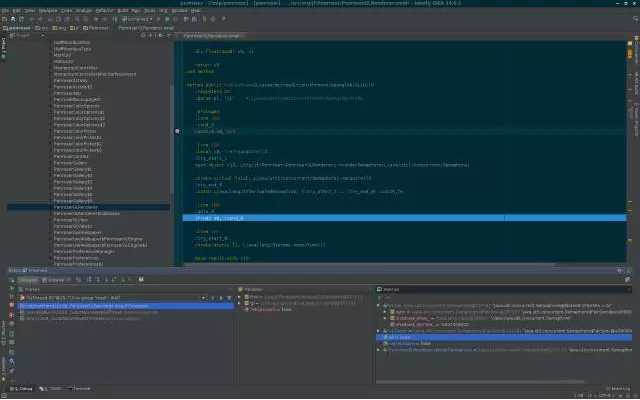Screen dimensions: 640x400
Task: Open the Help menu
Action: coord(196,11)
